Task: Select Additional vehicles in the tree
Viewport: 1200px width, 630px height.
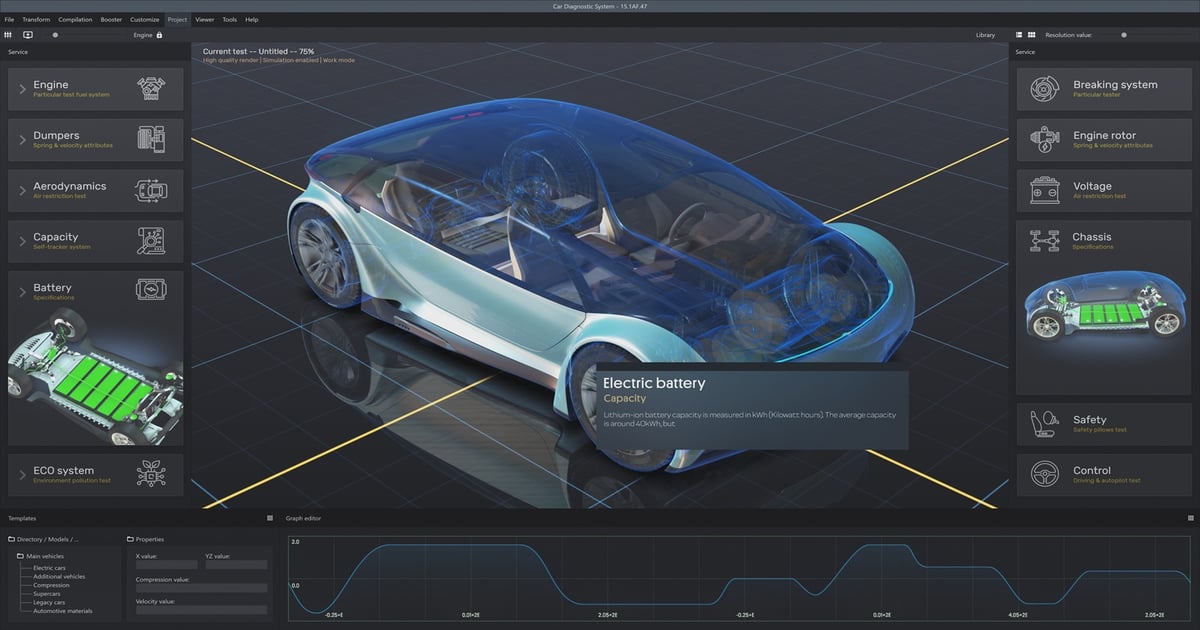Action: [59, 577]
